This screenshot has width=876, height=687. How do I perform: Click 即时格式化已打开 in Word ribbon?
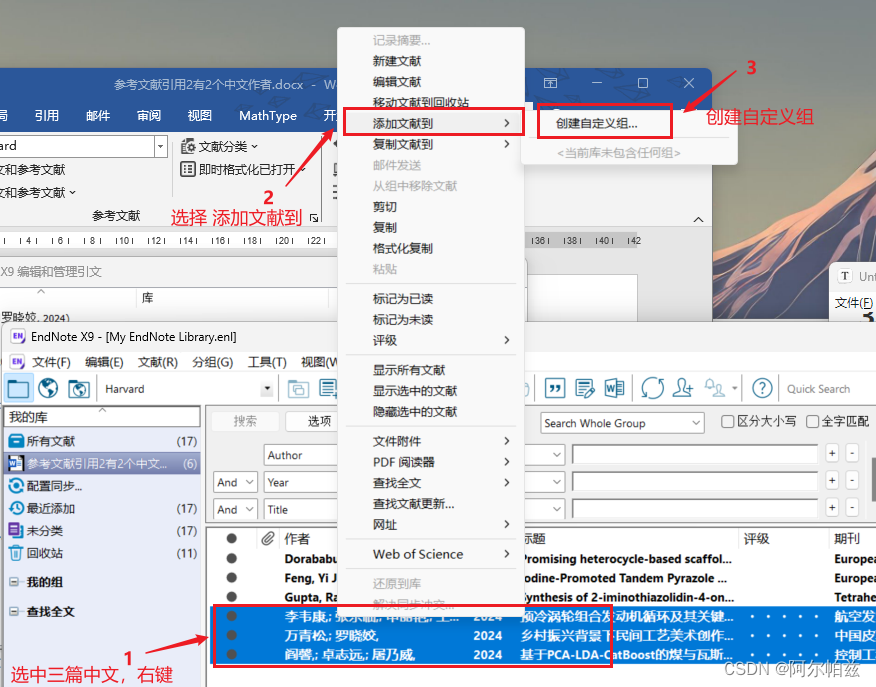[x=244, y=169]
